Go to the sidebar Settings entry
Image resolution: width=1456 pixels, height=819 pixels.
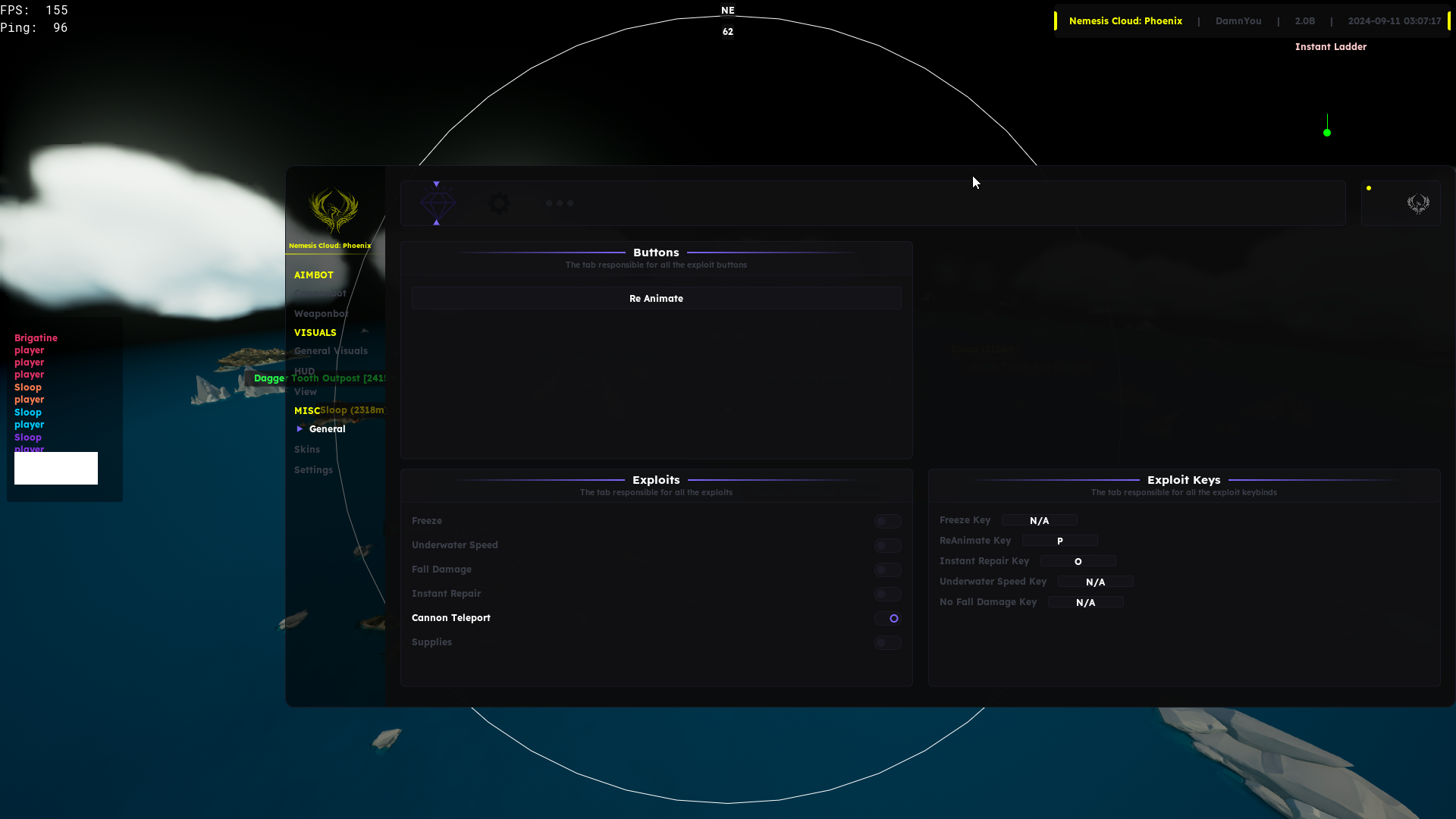point(313,470)
